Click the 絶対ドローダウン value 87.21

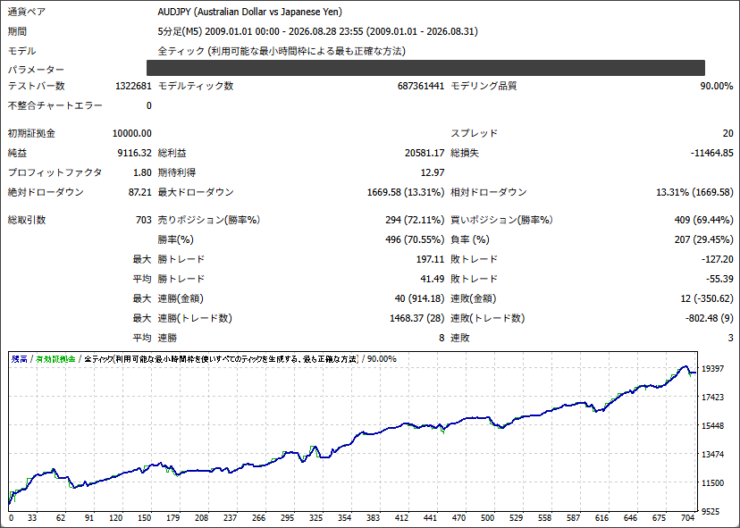140,193
